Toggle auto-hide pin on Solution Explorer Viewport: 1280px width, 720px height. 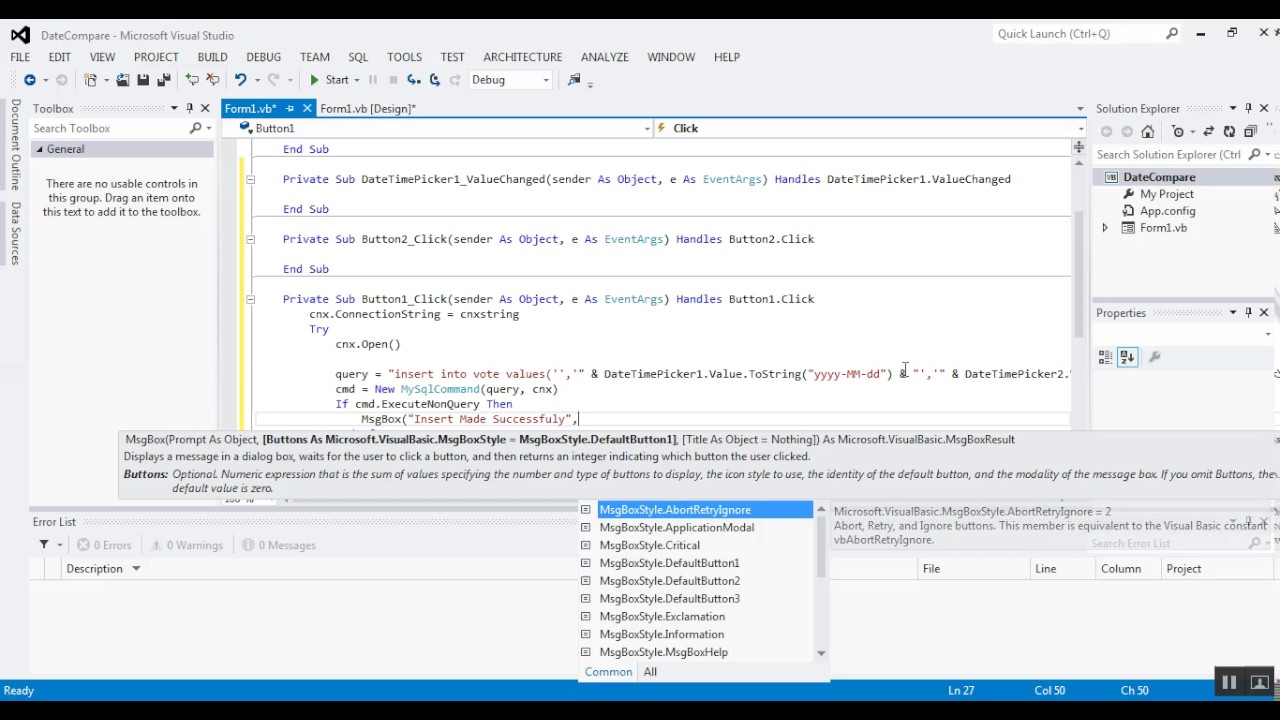(1248, 108)
